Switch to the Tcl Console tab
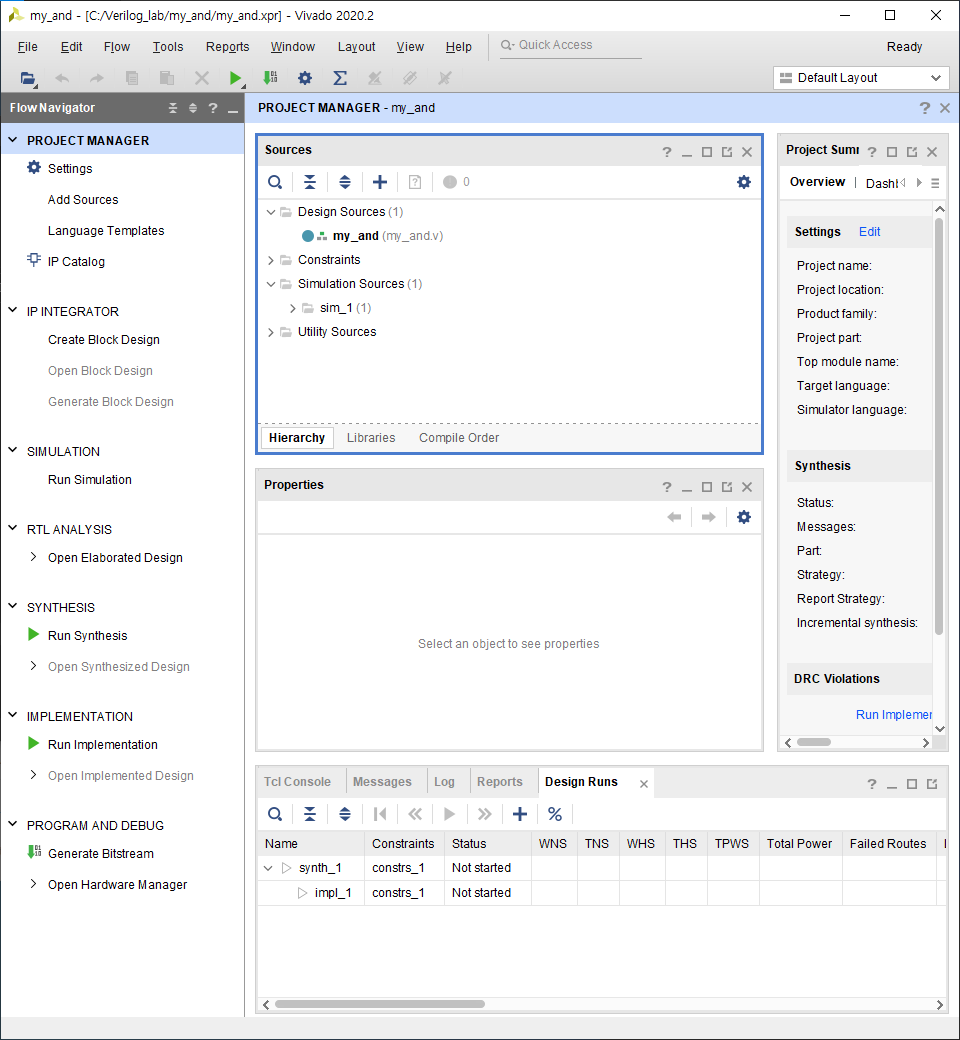960x1040 pixels. (297, 781)
